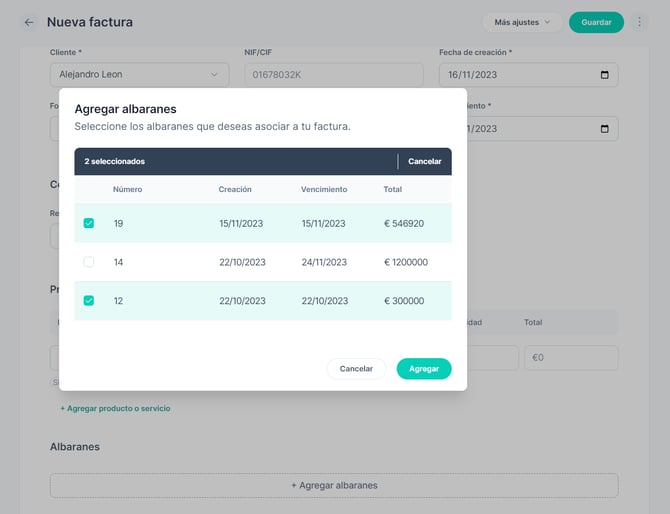
Task: Expand the Más ajustes dropdown
Action: (522, 22)
